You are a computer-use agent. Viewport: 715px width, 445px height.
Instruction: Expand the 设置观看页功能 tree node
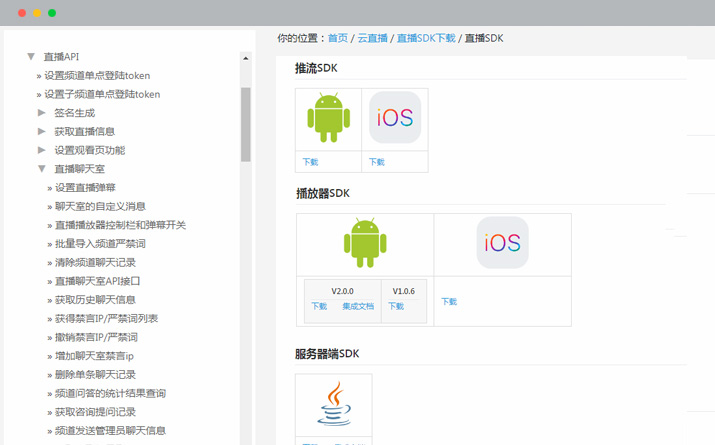coord(42,150)
